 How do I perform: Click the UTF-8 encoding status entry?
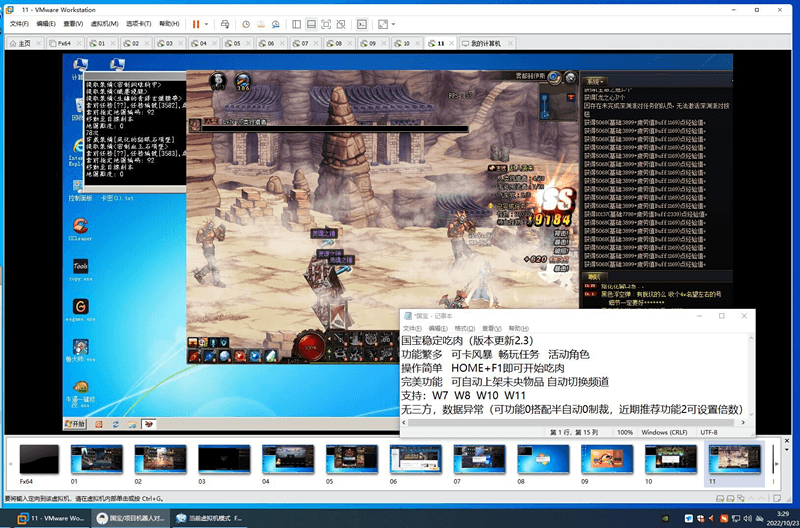click(709, 432)
